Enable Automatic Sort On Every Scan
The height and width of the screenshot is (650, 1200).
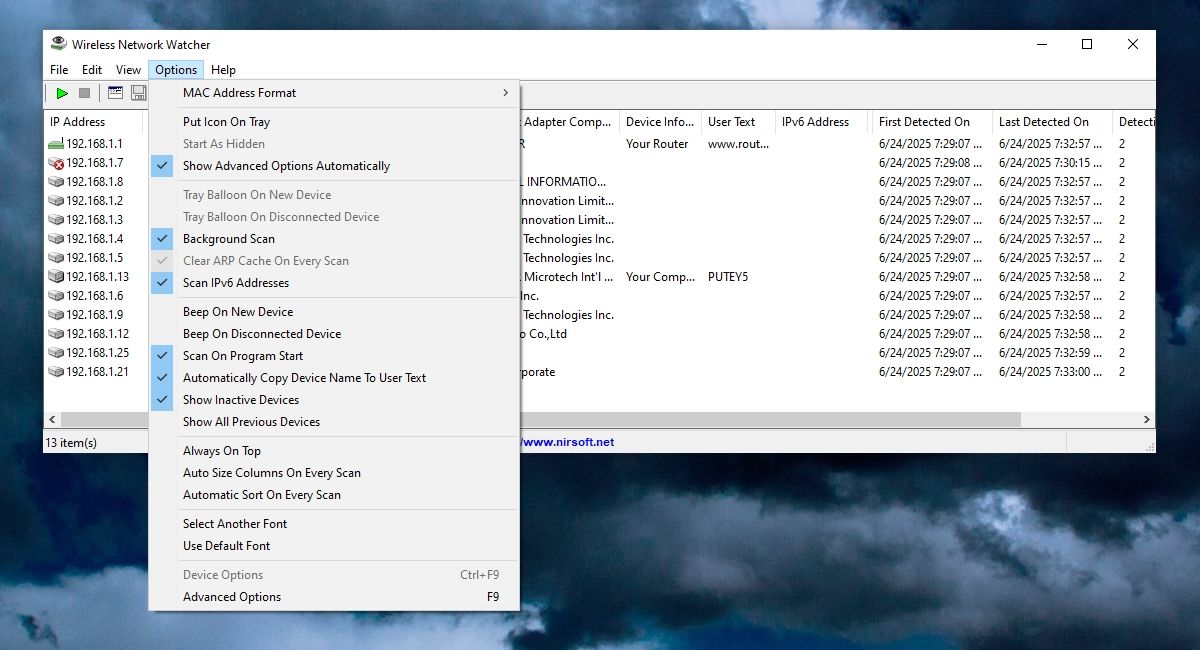click(334, 495)
